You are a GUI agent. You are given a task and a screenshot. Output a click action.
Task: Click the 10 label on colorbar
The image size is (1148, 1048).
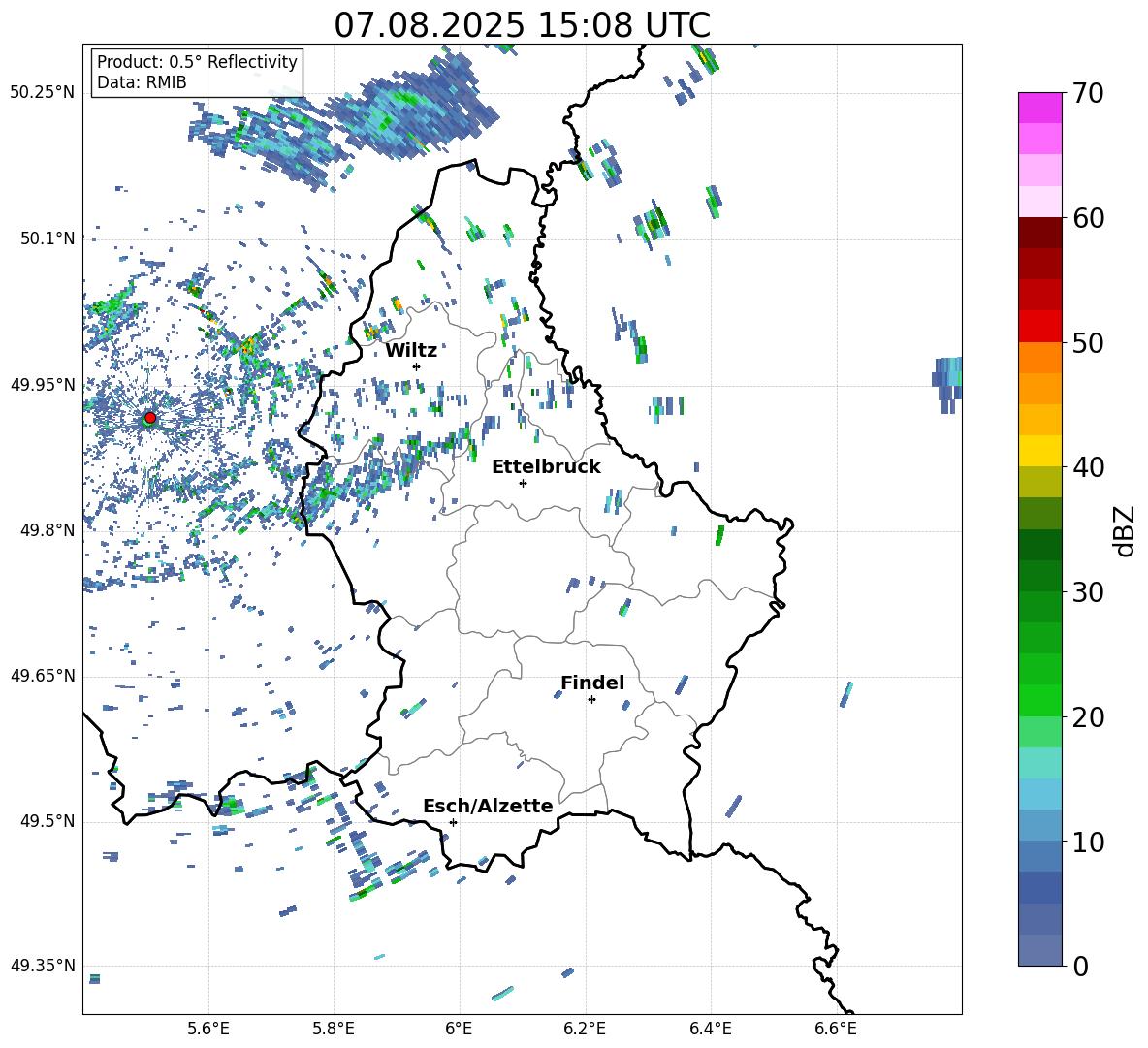pos(1087,842)
